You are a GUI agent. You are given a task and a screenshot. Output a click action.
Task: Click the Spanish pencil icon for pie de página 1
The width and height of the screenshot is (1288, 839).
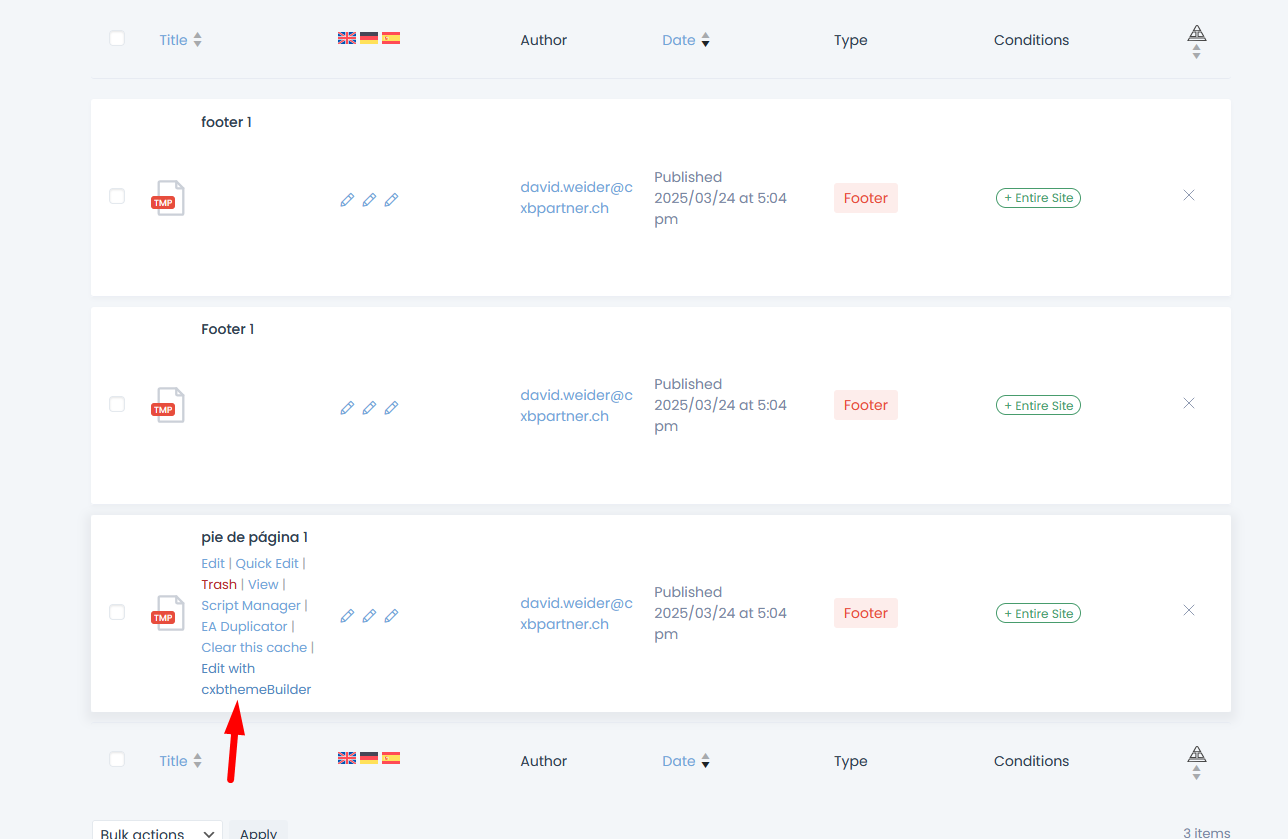click(x=391, y=616)
